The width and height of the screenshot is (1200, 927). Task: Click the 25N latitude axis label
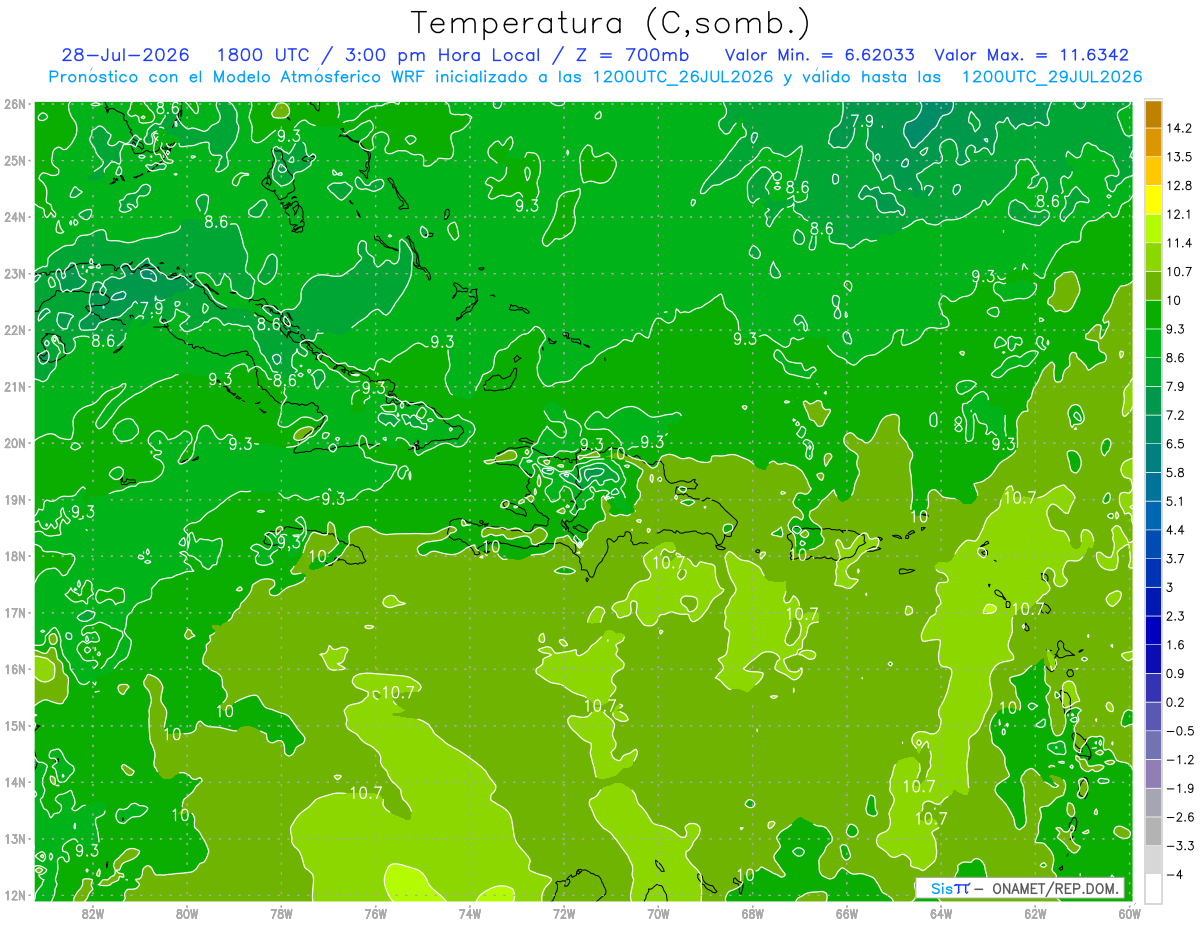[14, 160]
